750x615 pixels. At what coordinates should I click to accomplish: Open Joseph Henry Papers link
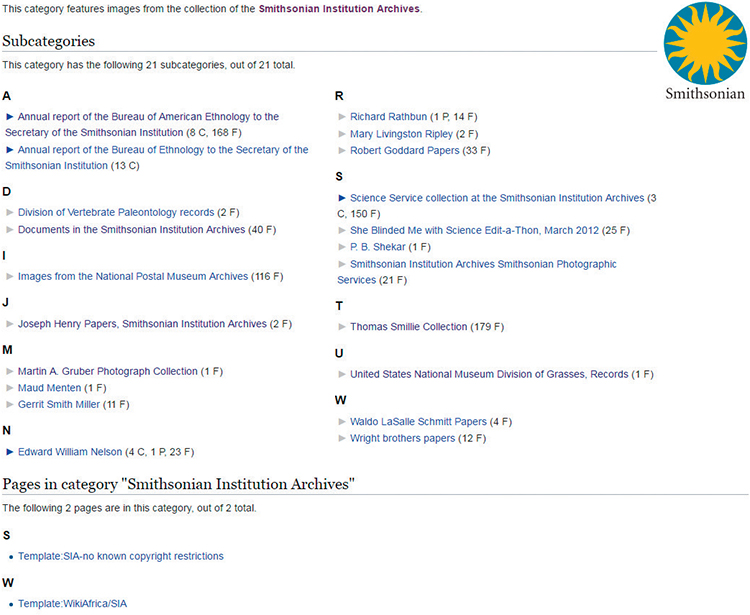pos(142,324)
